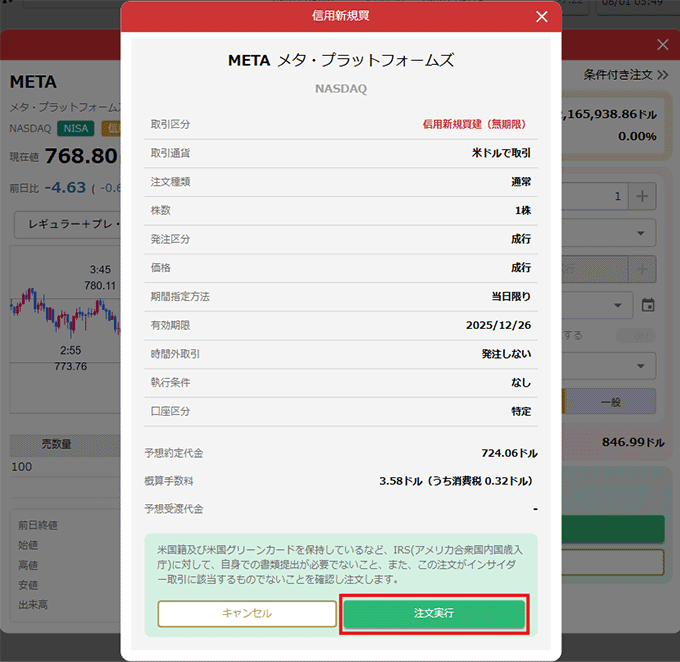The height and width of the screenshot is (662, 680).
Task: Click the NISA badge under META
Action: (x=75, y=129)
